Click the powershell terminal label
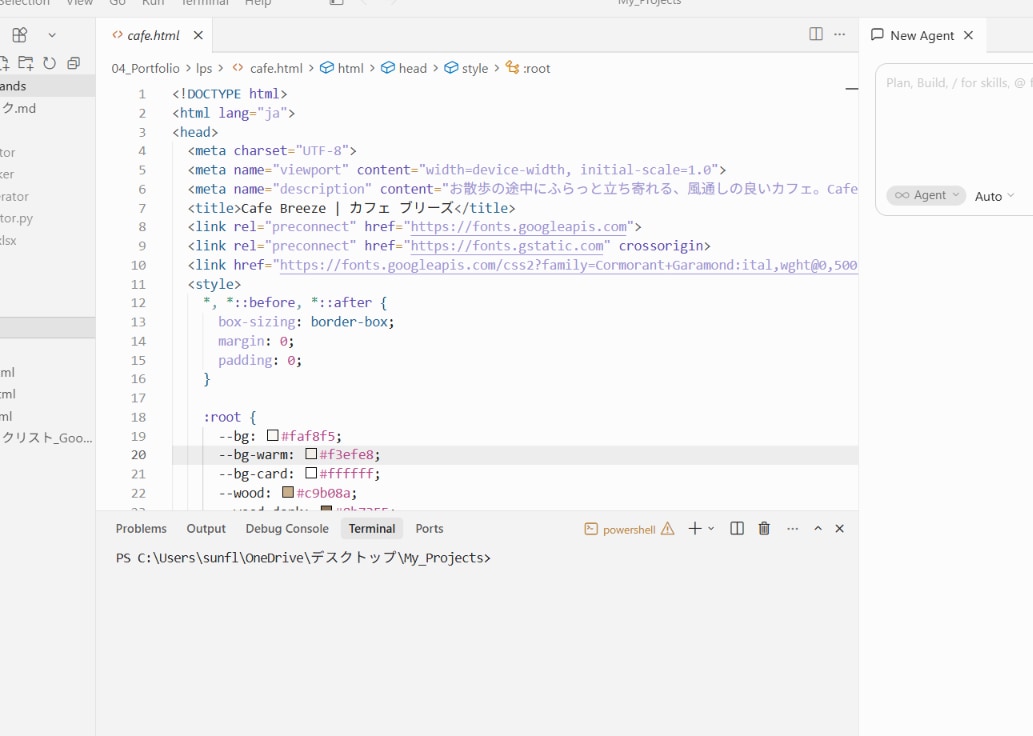The image size is (1033, 736). (x=628, y=530)
